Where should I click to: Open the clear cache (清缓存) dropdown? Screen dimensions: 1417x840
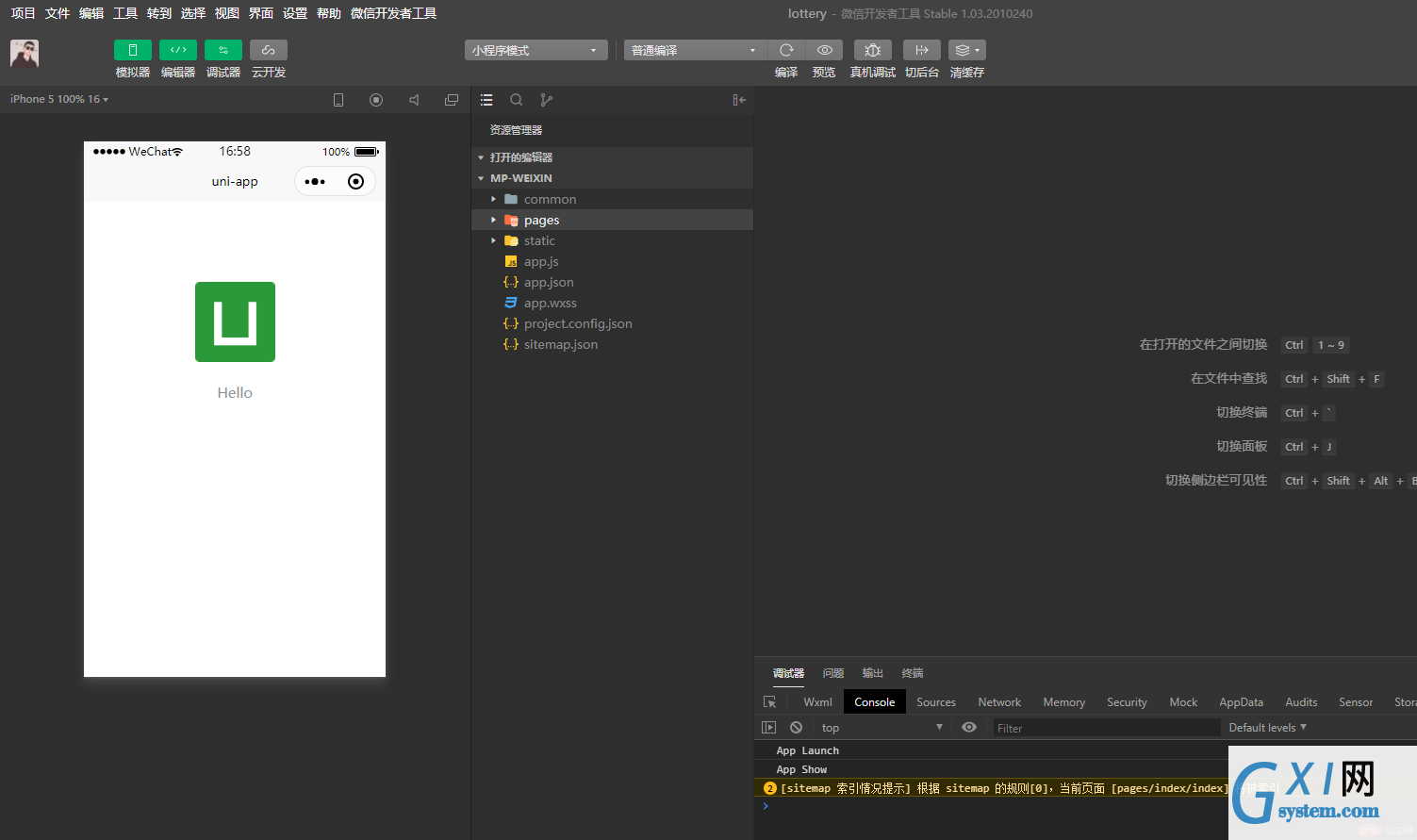click(967, 50)
